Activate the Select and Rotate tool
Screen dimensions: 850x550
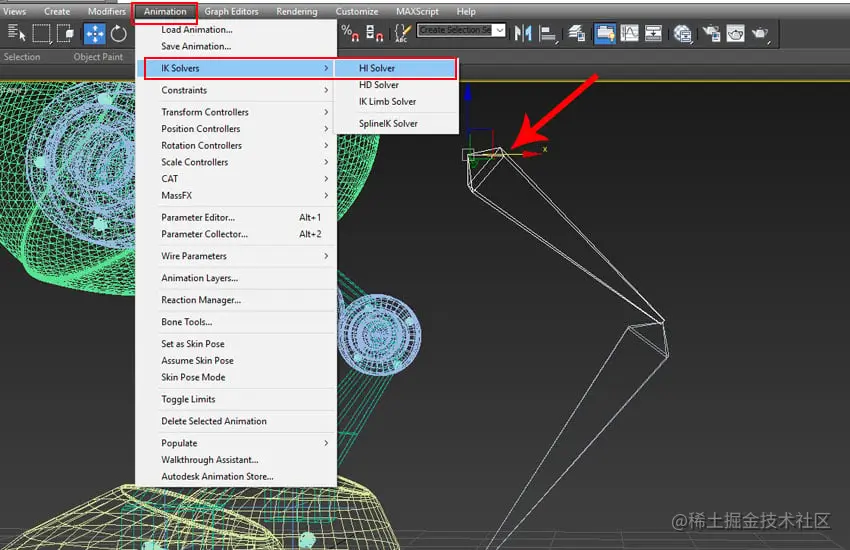118,34
